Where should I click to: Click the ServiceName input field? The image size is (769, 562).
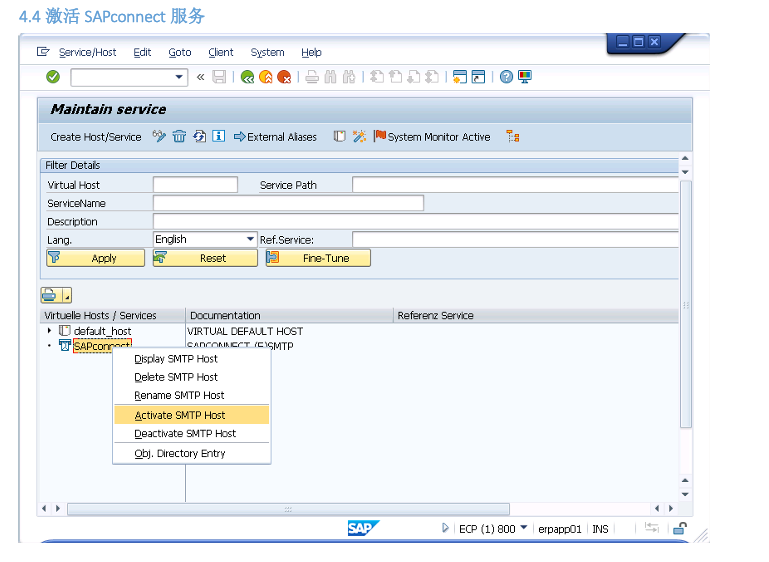coord(288,203)
